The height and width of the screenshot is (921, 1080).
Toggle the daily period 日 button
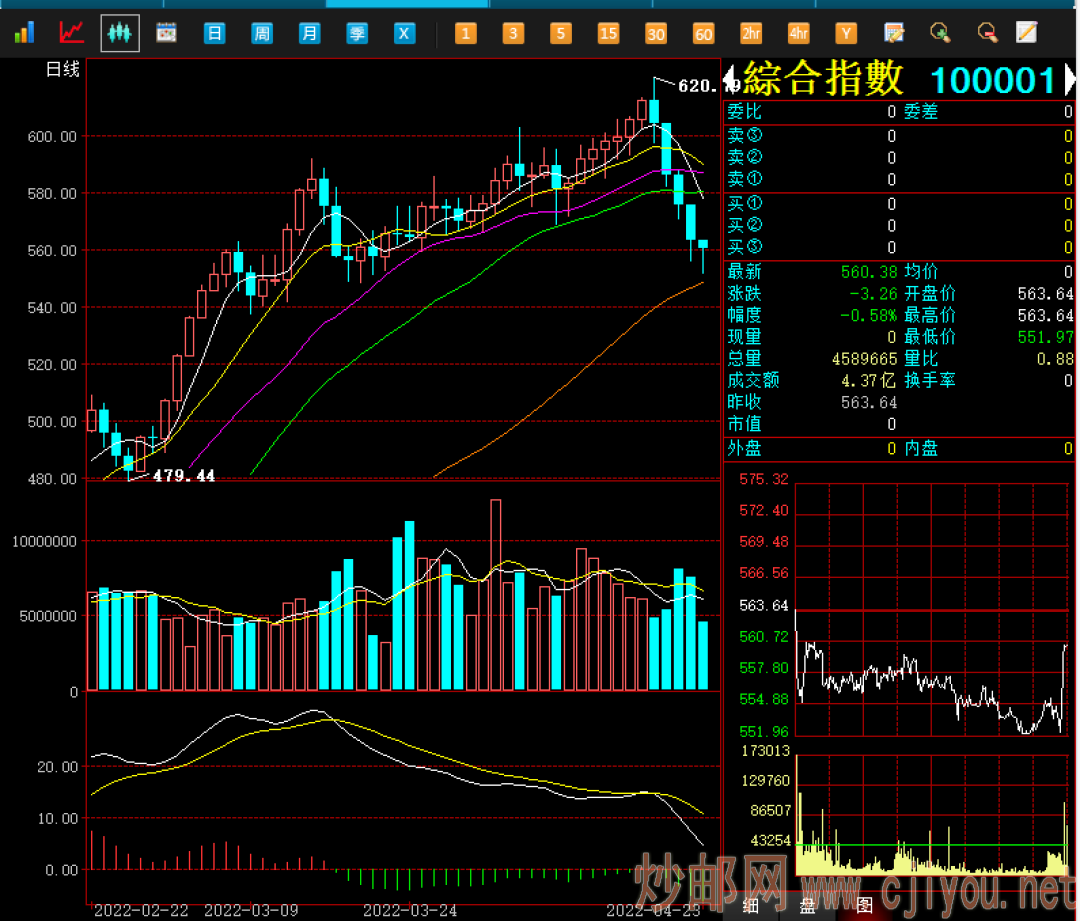pos(214,33)
